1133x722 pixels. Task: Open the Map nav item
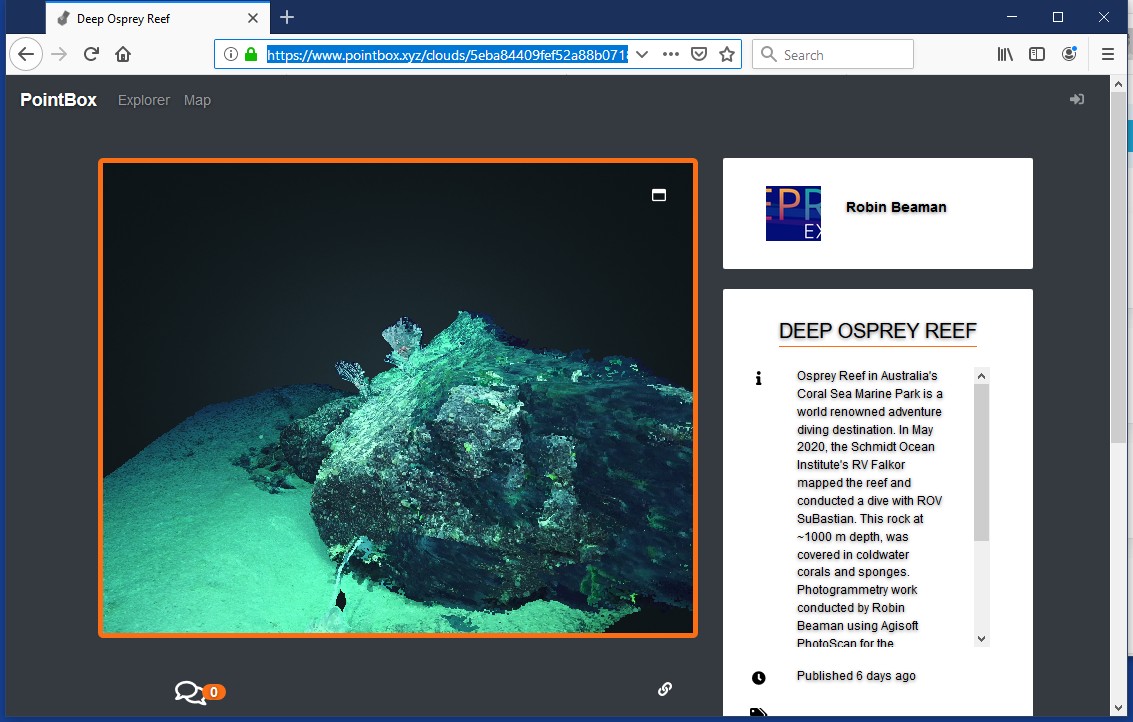click(x=197, y=100)
